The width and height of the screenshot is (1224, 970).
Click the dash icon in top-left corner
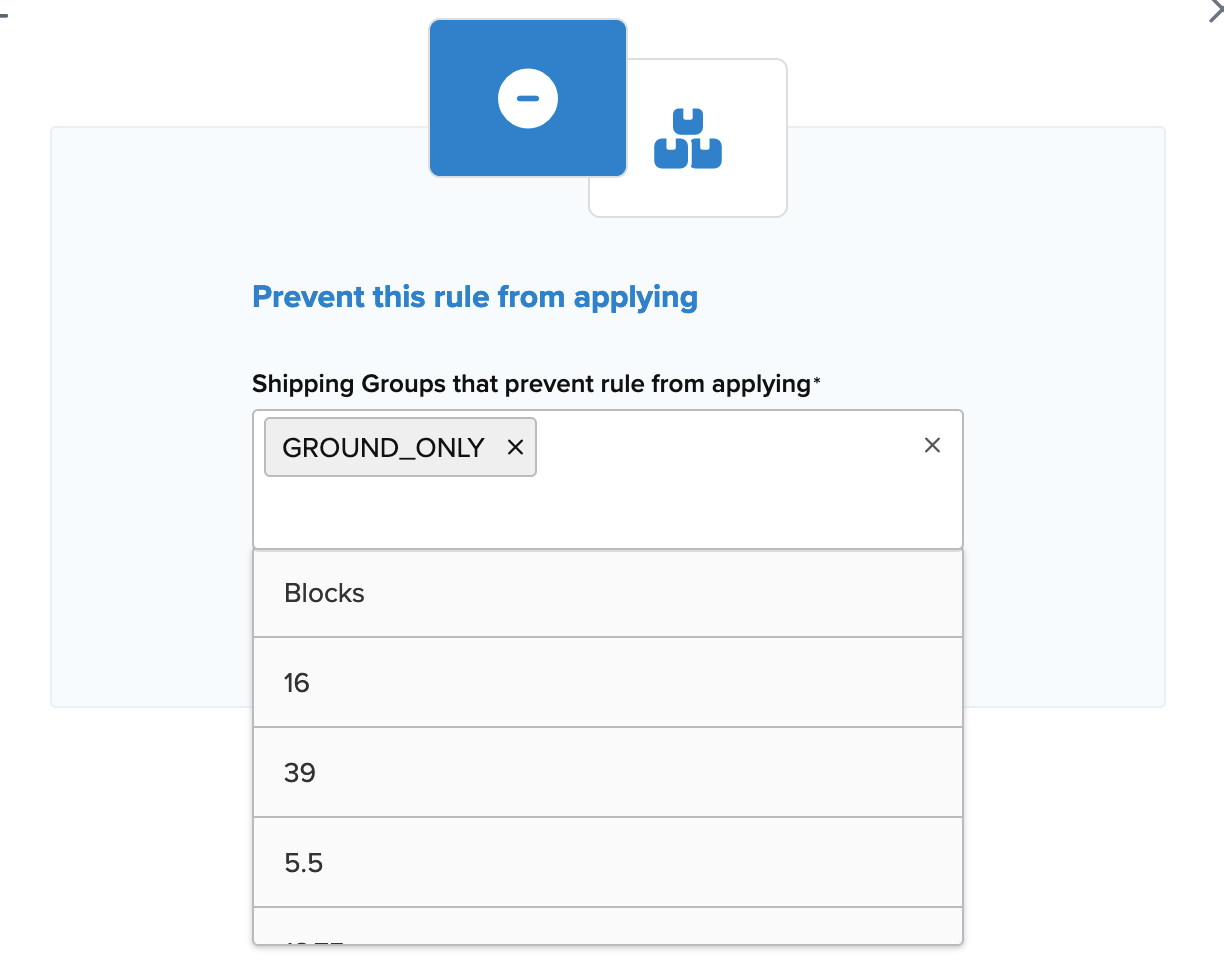(4, 17)
